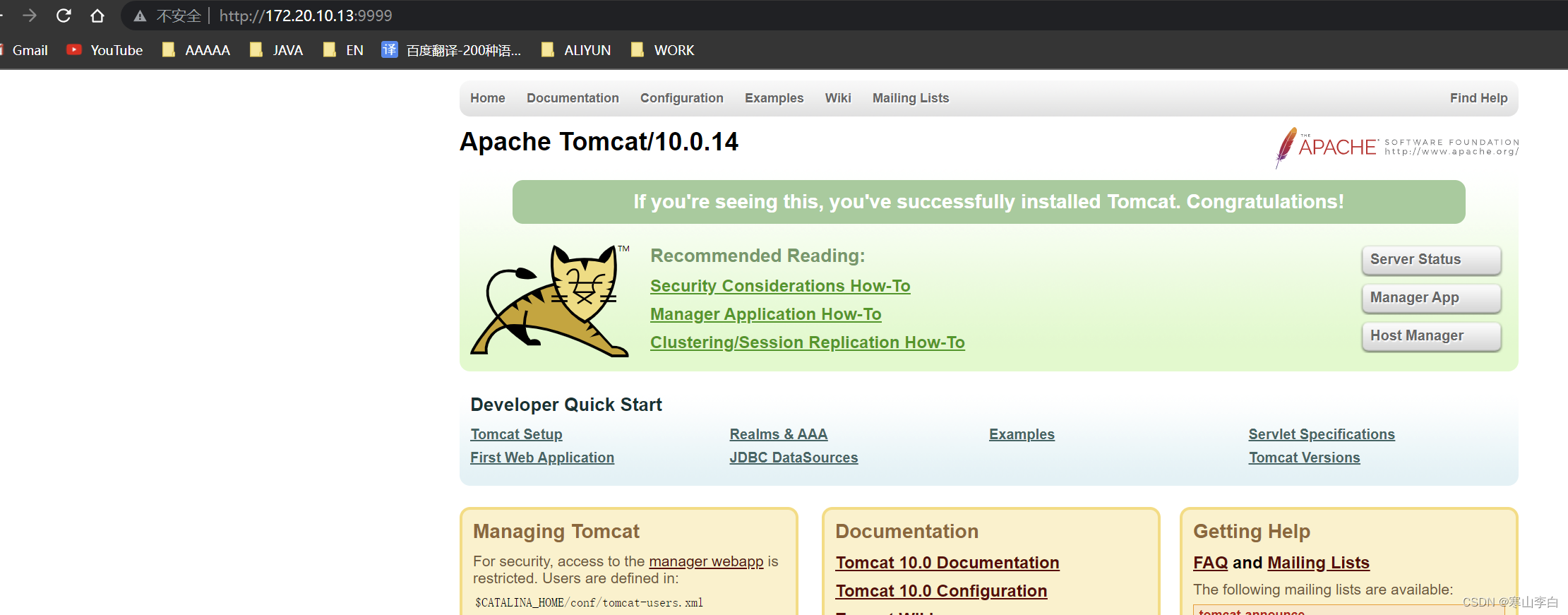The height and width of the screenshot is (615, 1568).
Task: Click the Apache Software Foundation feather logo
Action: pos(1397,147)
